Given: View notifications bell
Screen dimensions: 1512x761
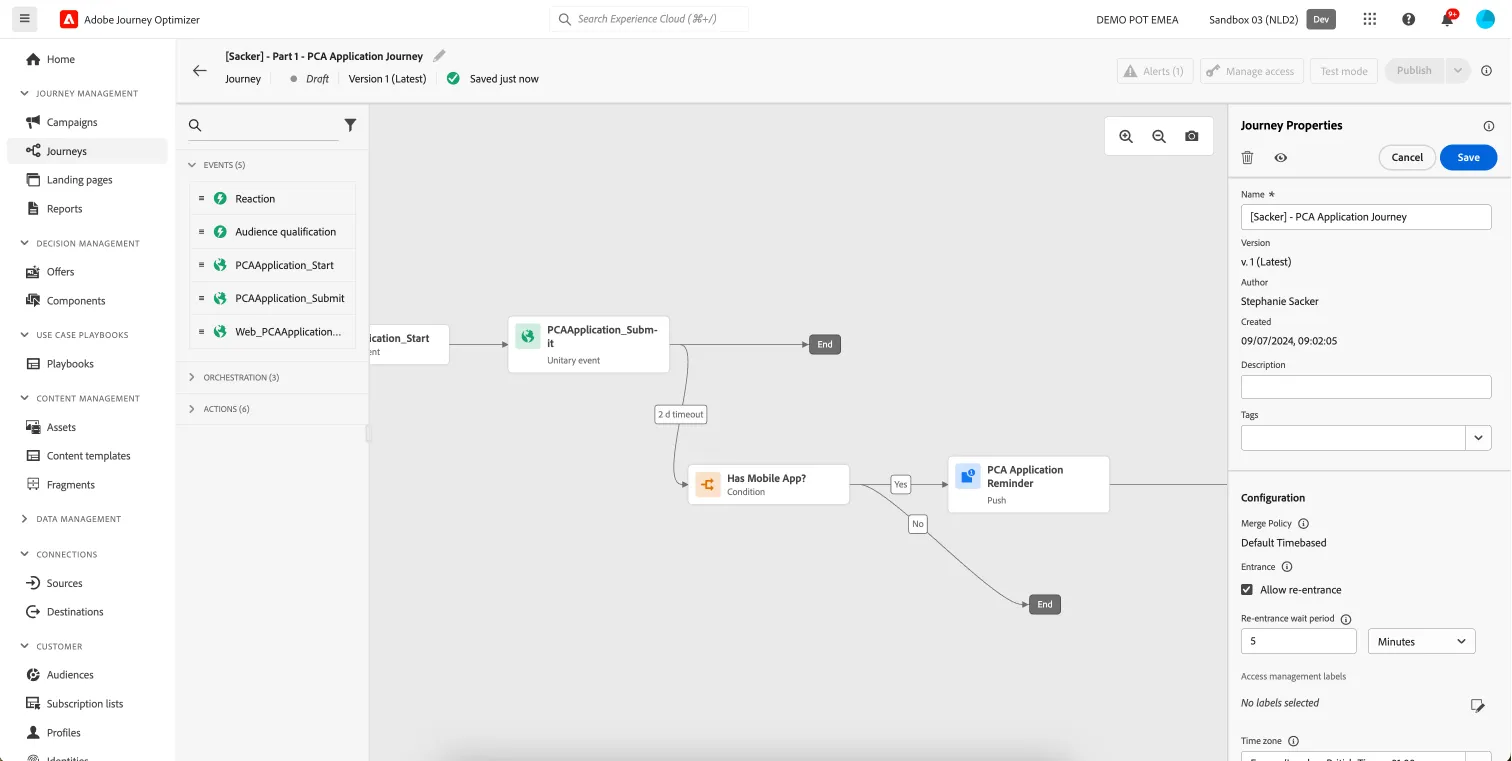Looking at the screenshot, I should 1447,19.
